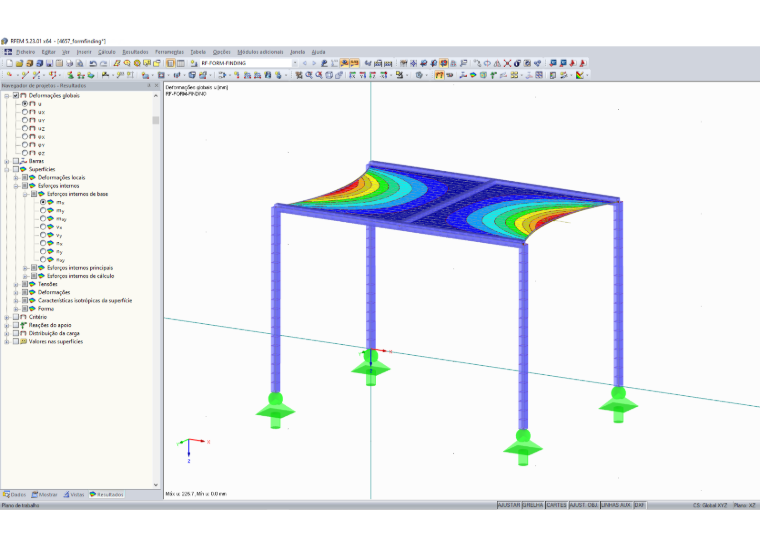Click the red X delete results icon
This screenshot has height=545, width=760.
[x=507, y=63]
